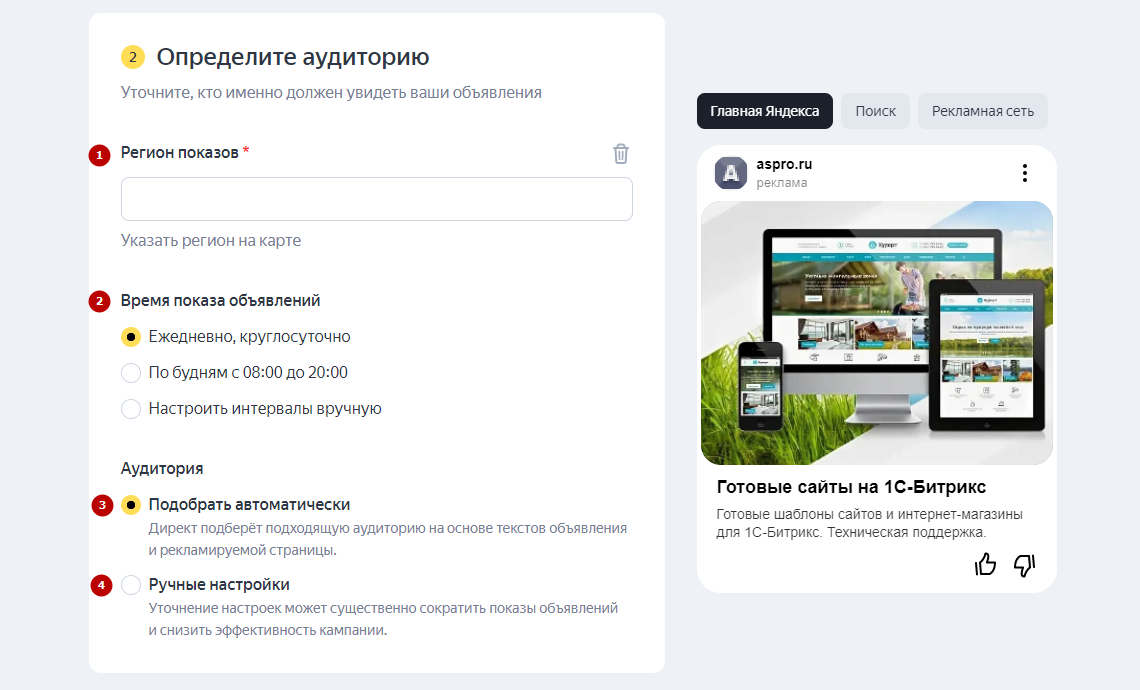Image resolution: width=1140 pixels, height=690 pixels.
Task: Focus the Регион показов input field
Action: tap(376, 199)
